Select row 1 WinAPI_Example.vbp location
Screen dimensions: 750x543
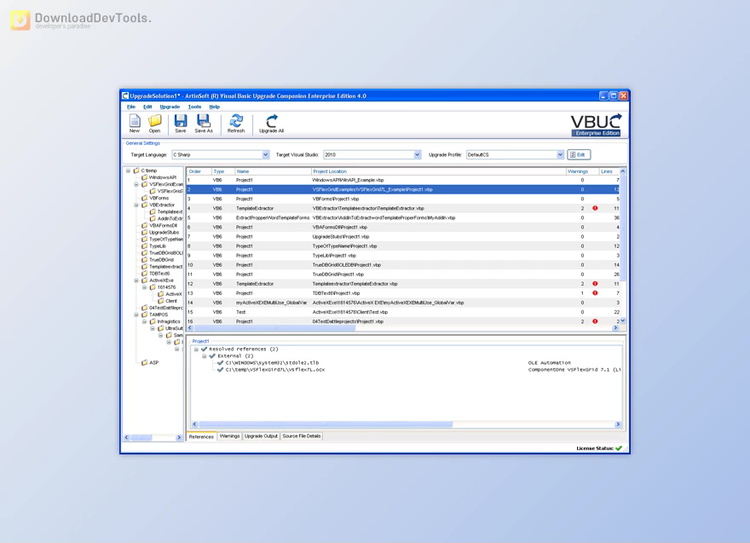[x=348, y=180]
